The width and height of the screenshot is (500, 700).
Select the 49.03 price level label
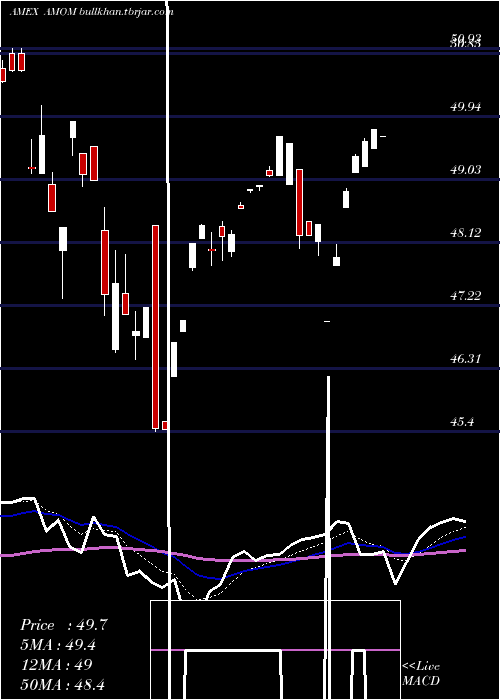[x=466, y=170]
